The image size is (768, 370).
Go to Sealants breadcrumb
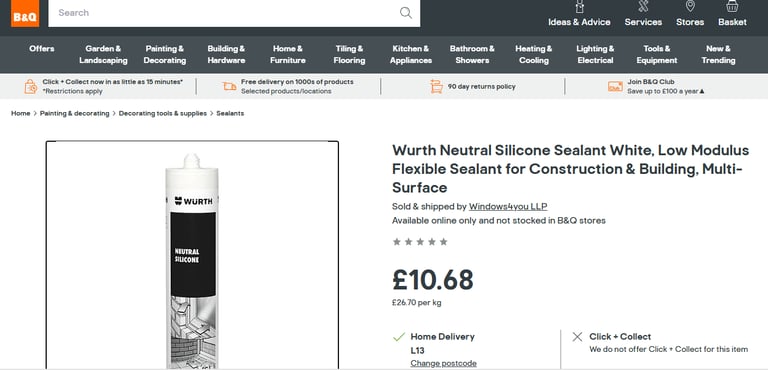pyautogui.click(x=230, y=113)
